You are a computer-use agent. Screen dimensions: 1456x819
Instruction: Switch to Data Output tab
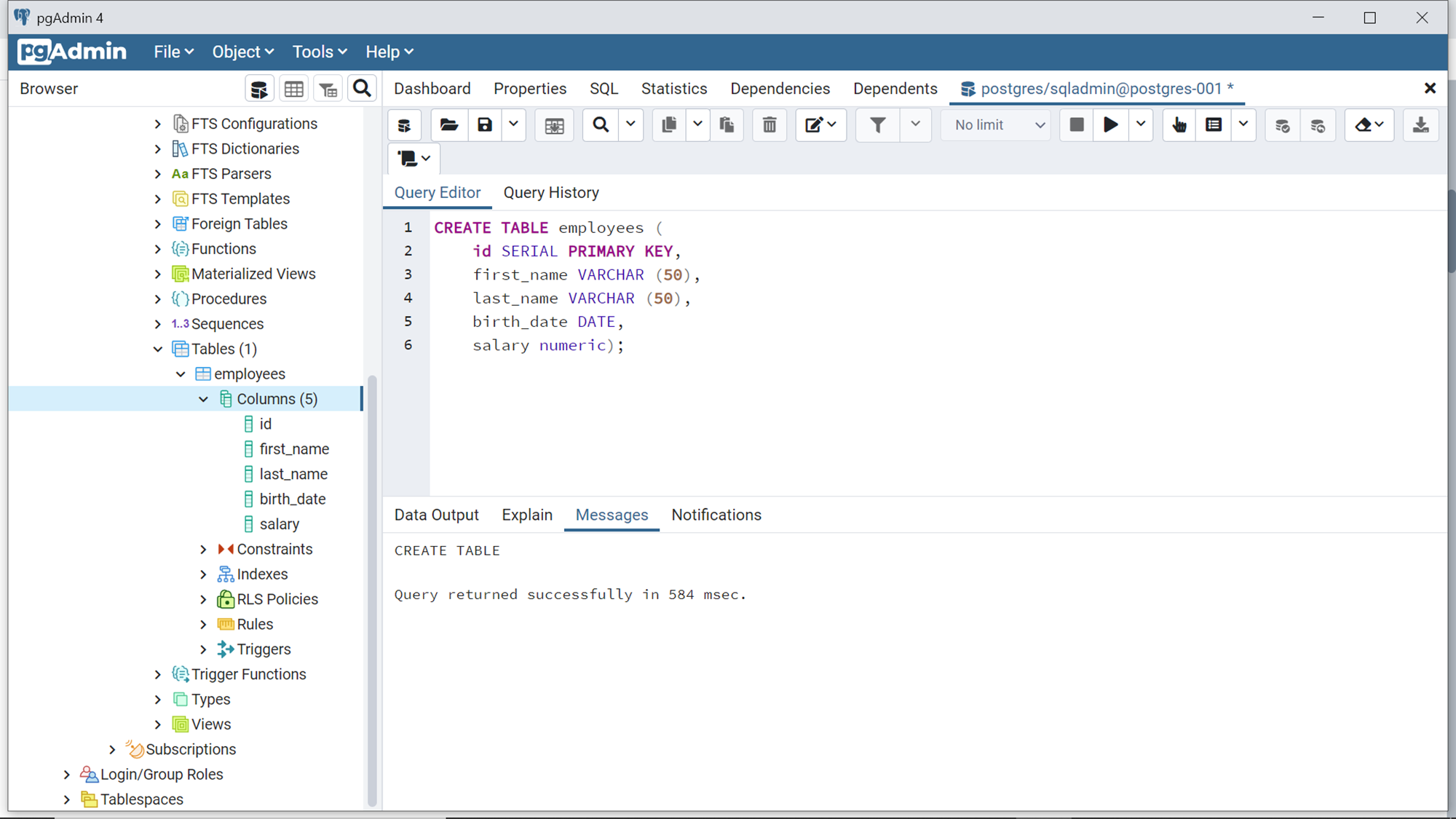pyautogui.click(x=436, y=515)
